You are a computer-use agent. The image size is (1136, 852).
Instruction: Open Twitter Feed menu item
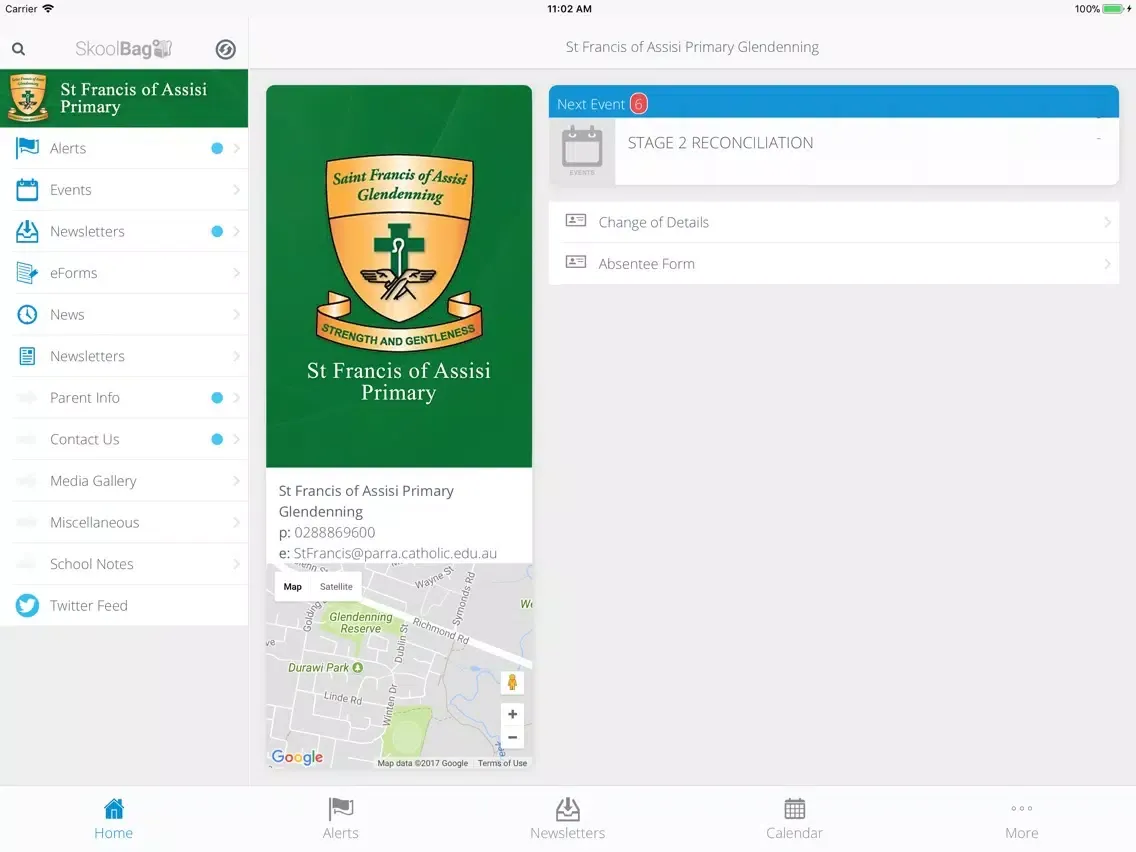pyautogui.click(x=124, y=606)
